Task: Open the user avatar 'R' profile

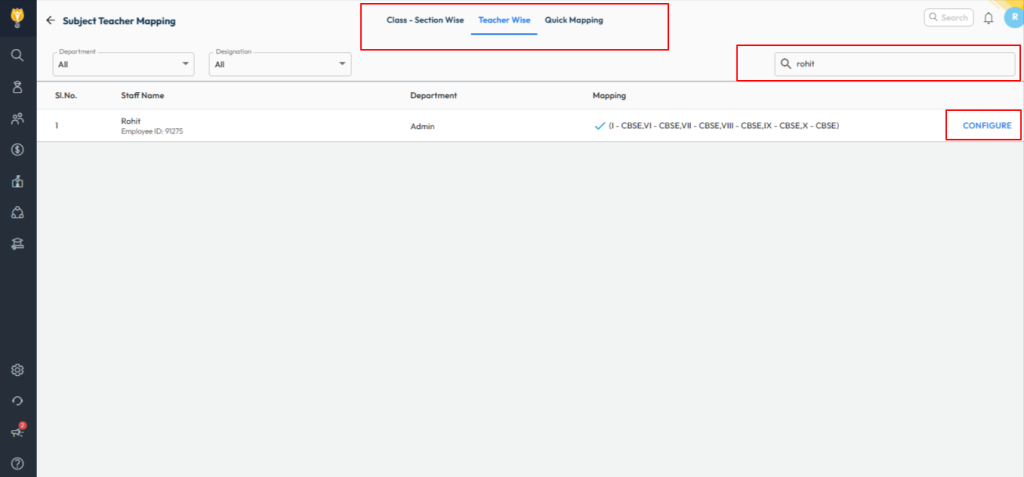Action: (1011, 18)
